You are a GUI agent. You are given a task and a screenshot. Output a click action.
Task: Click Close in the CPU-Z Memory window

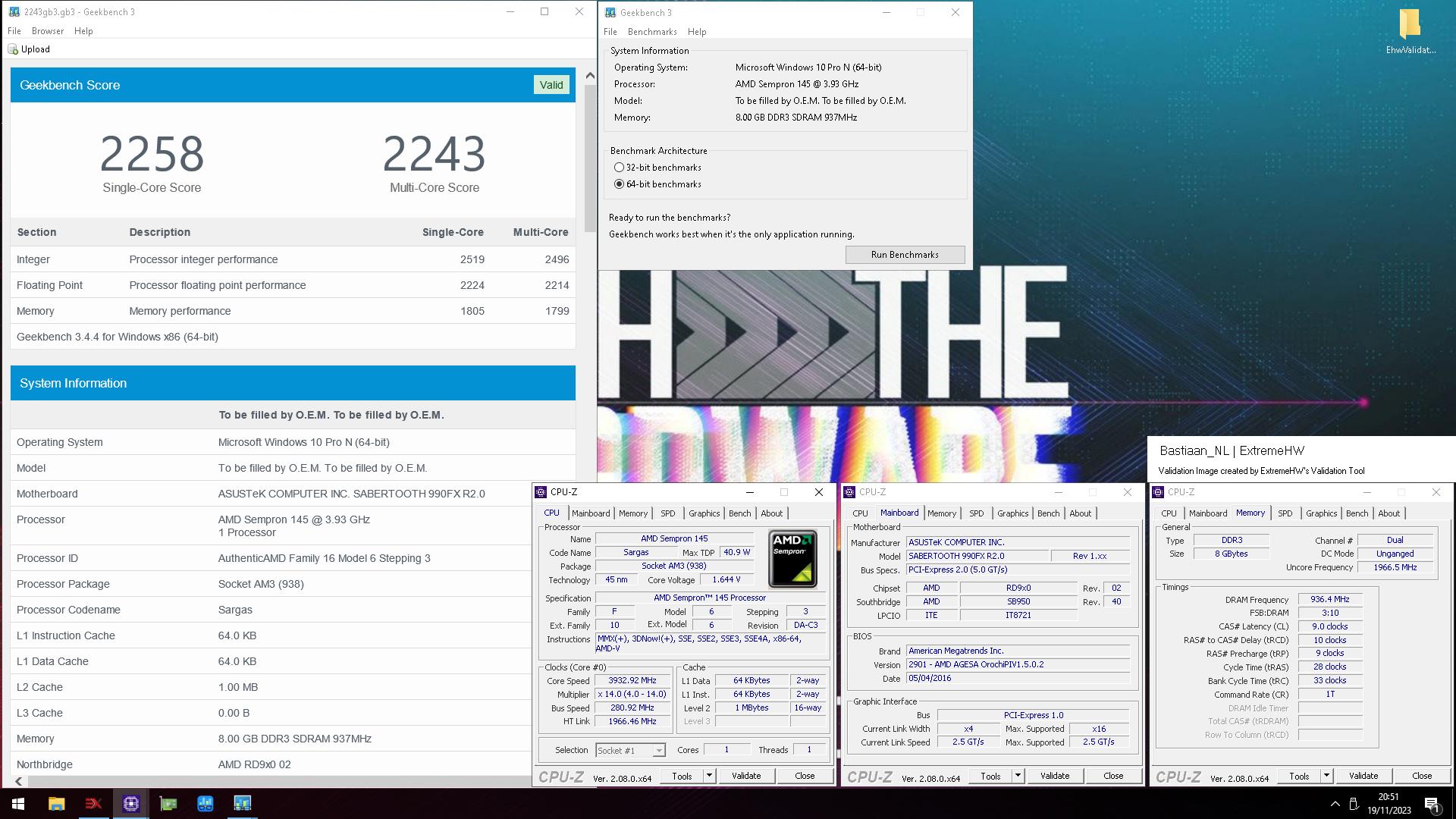coord(1422,776)
